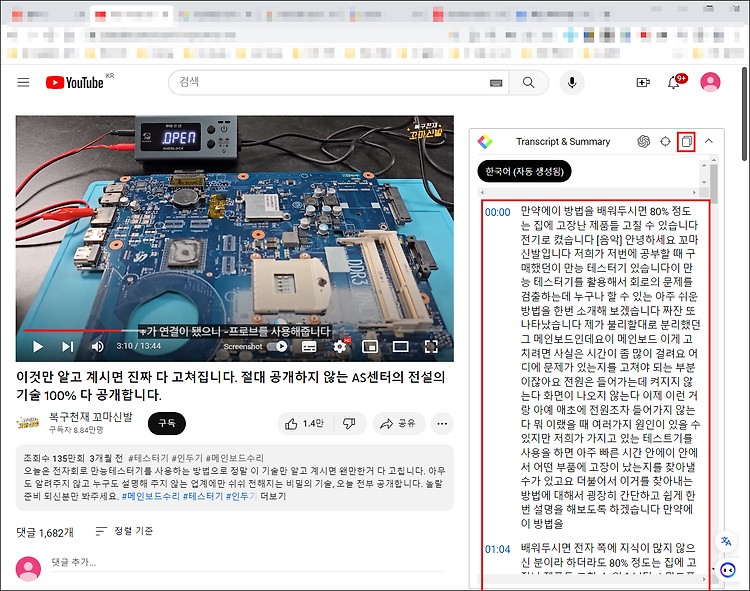The height and width of the screenshot is (591, 750).
Task: Click the Glasp logo in transcript panel
Action: pos(485,142)
